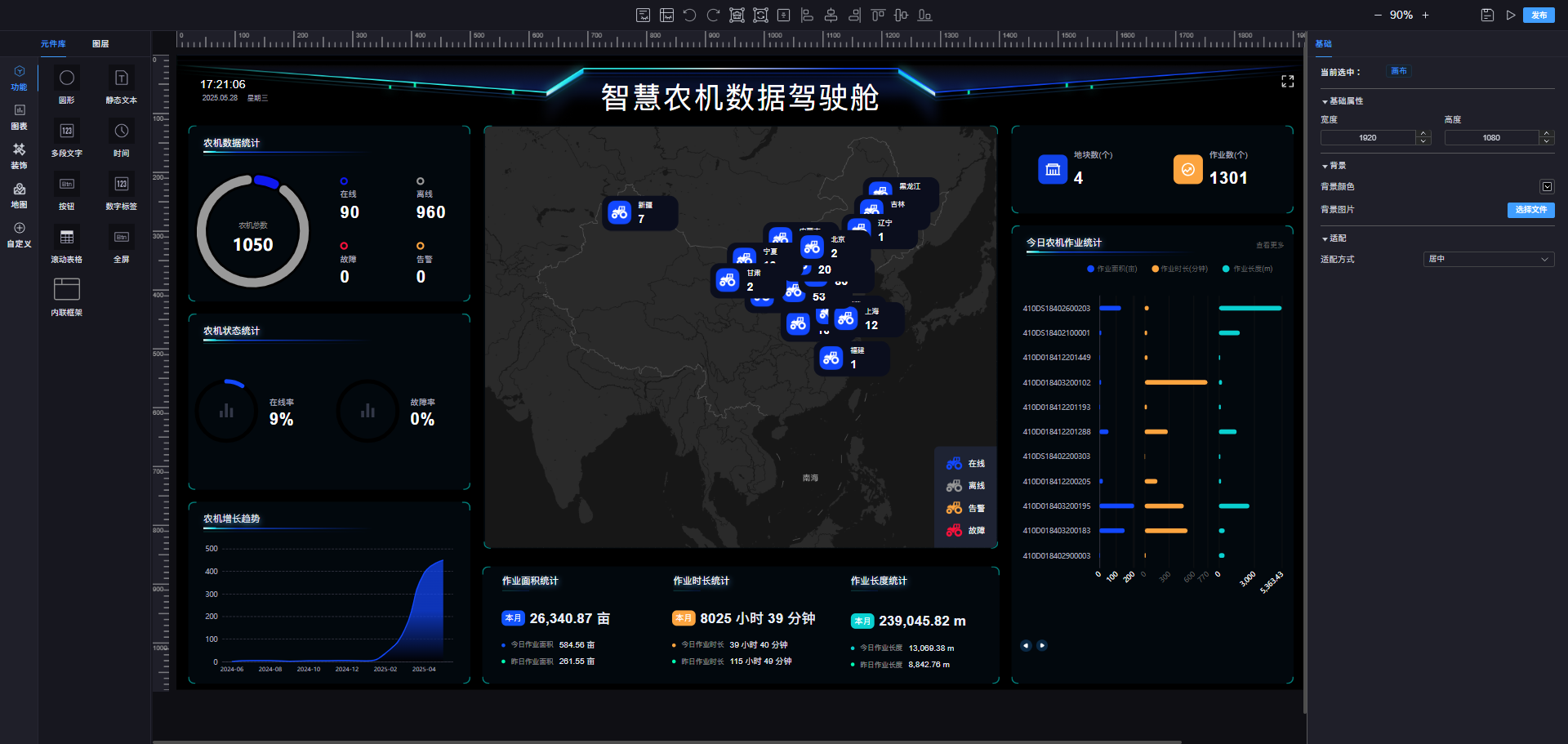
Task: Toggle 作业面积(亩) legend in chart
Action: click(x=1111, y=269)
